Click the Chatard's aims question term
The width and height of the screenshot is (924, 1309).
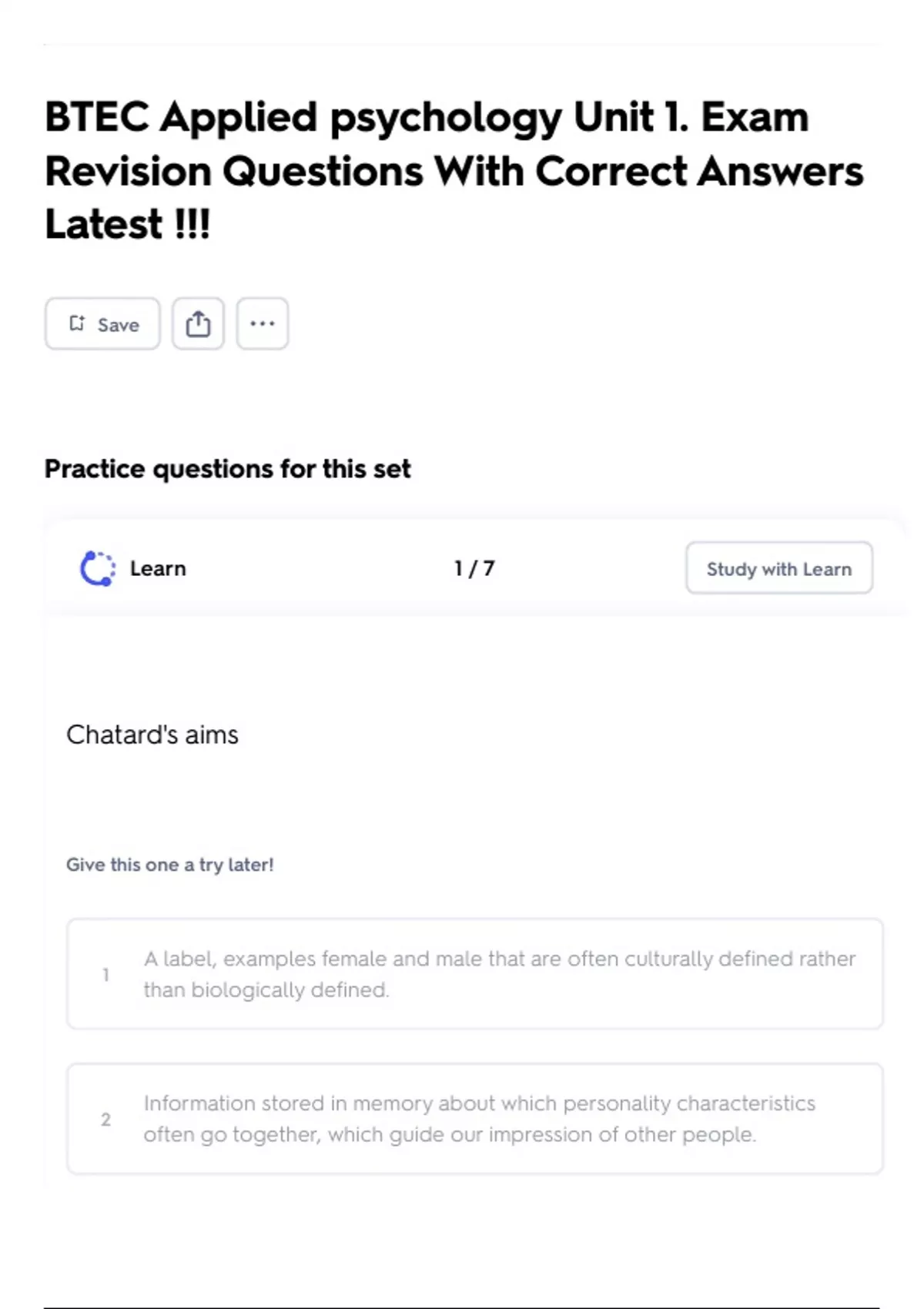[x=152, y=735]
